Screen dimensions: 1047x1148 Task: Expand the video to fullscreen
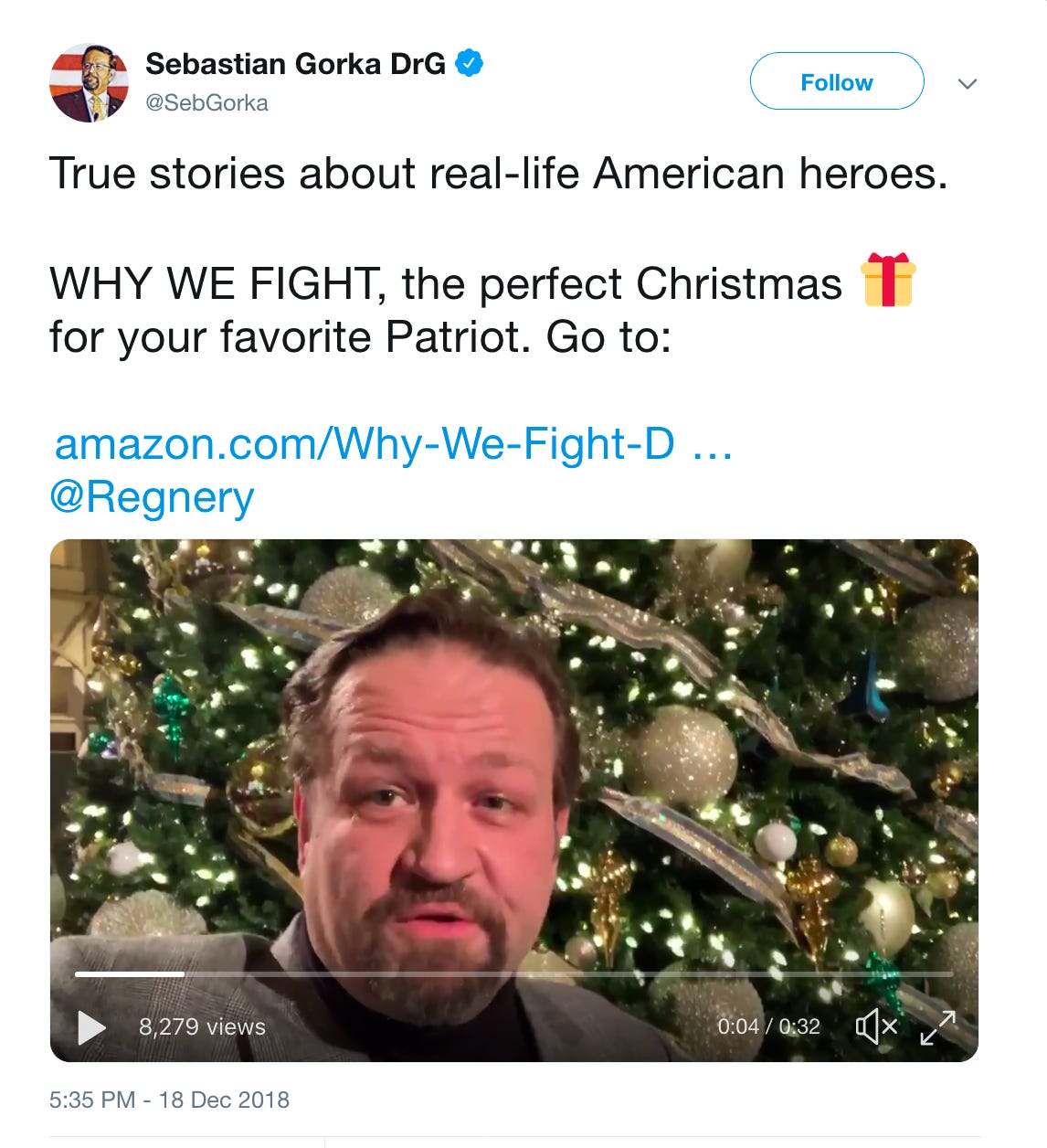click(937, 1026)
